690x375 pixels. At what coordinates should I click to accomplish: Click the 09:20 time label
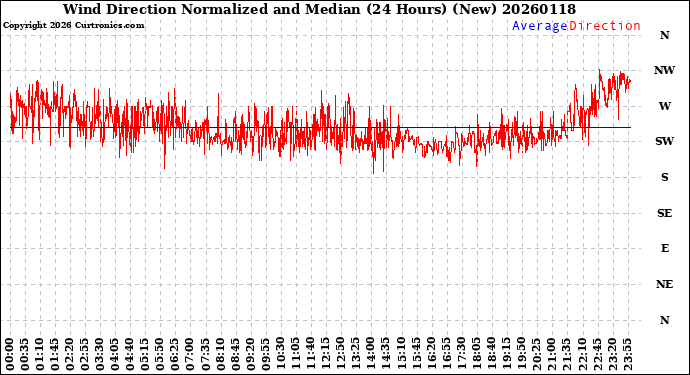(x=250, y=355)
